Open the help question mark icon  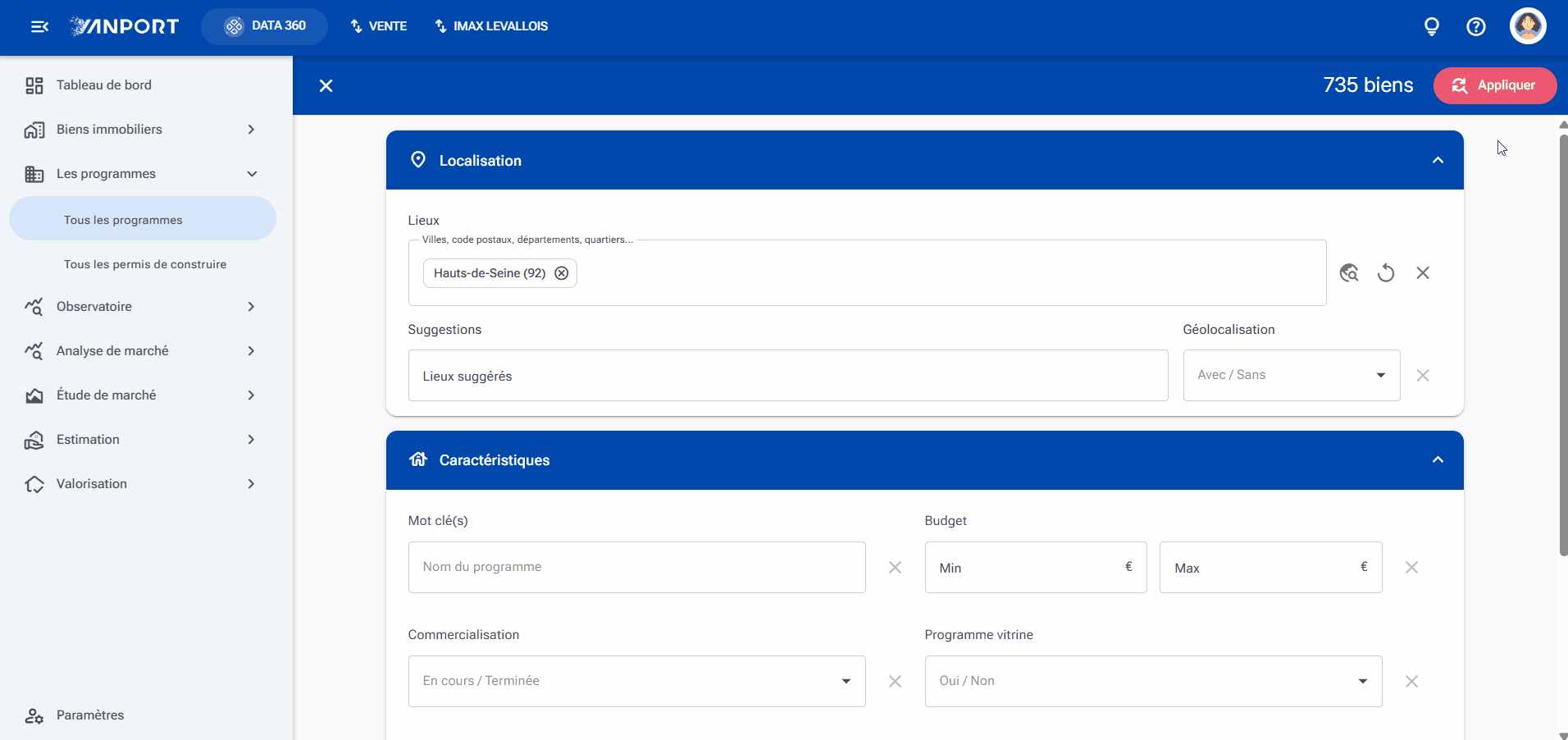[1476, 27]
